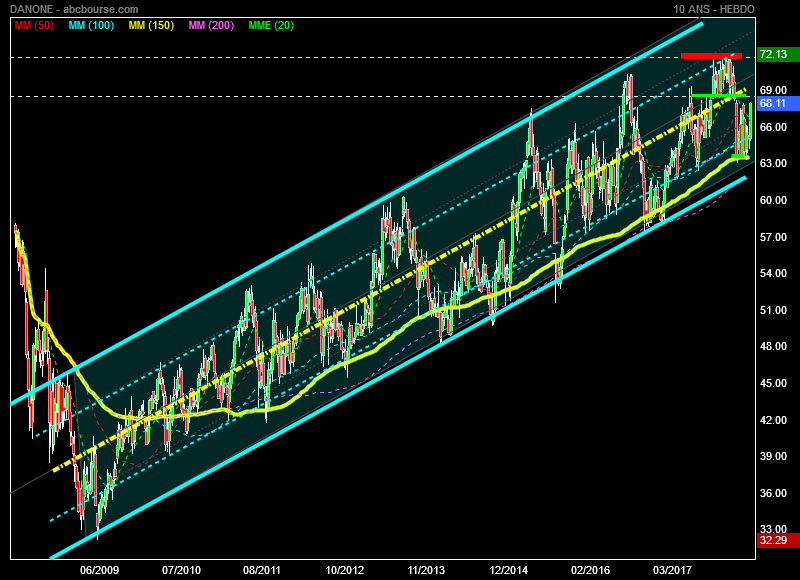Screen dimensions: 800x580
Task: Click the 36.00 price axis label
Action: [773, 493]
